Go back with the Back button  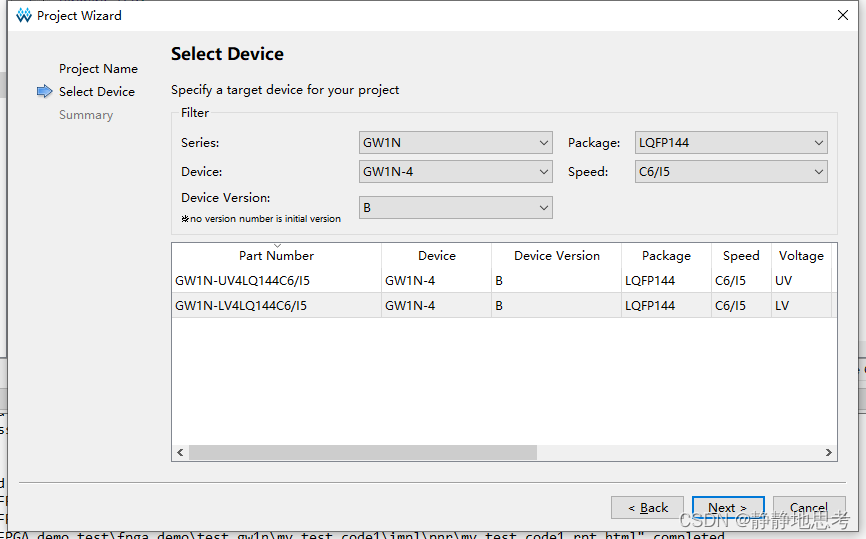pos(647,508)
